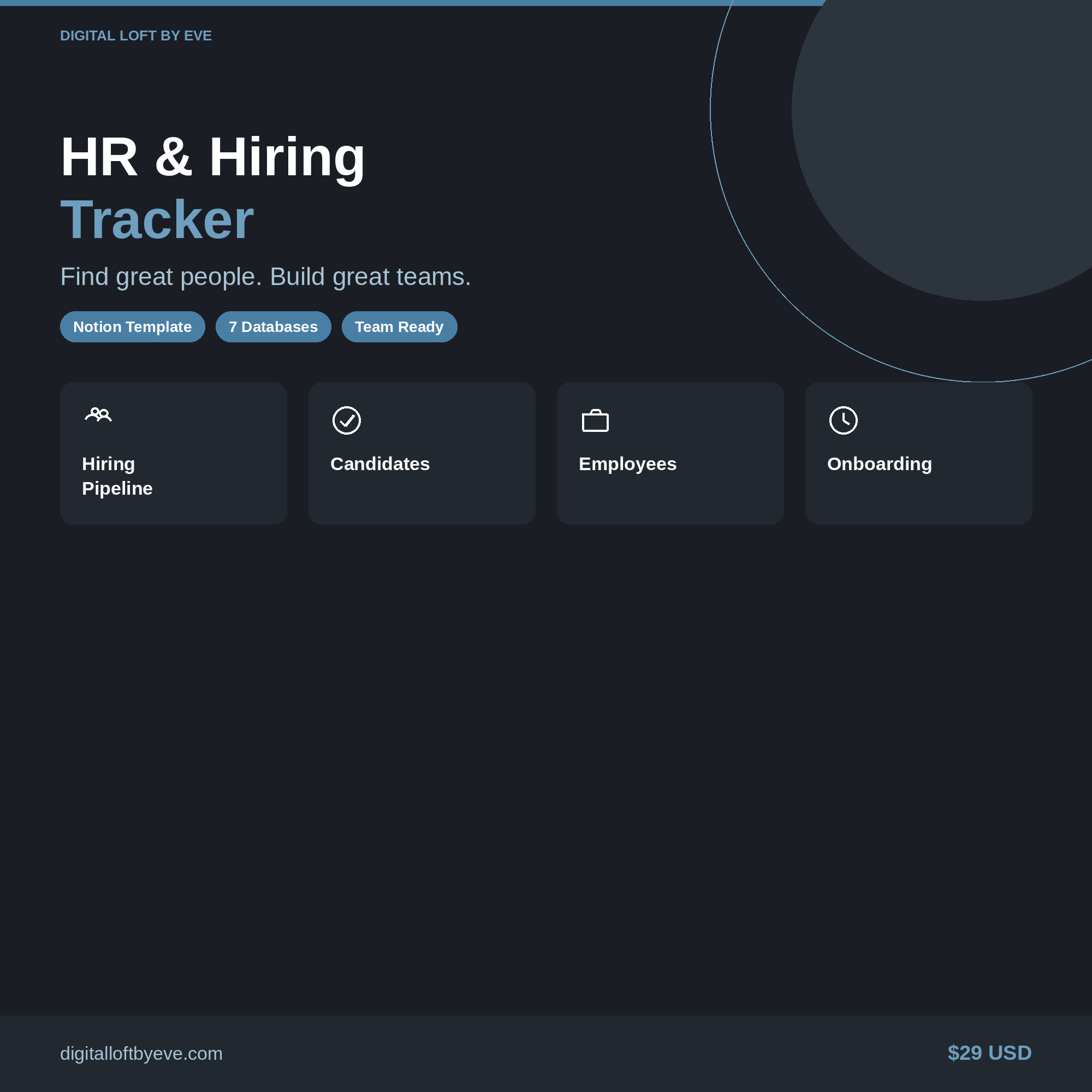
Task: Open the Employees card label
Action: click(x=627, y=464)
